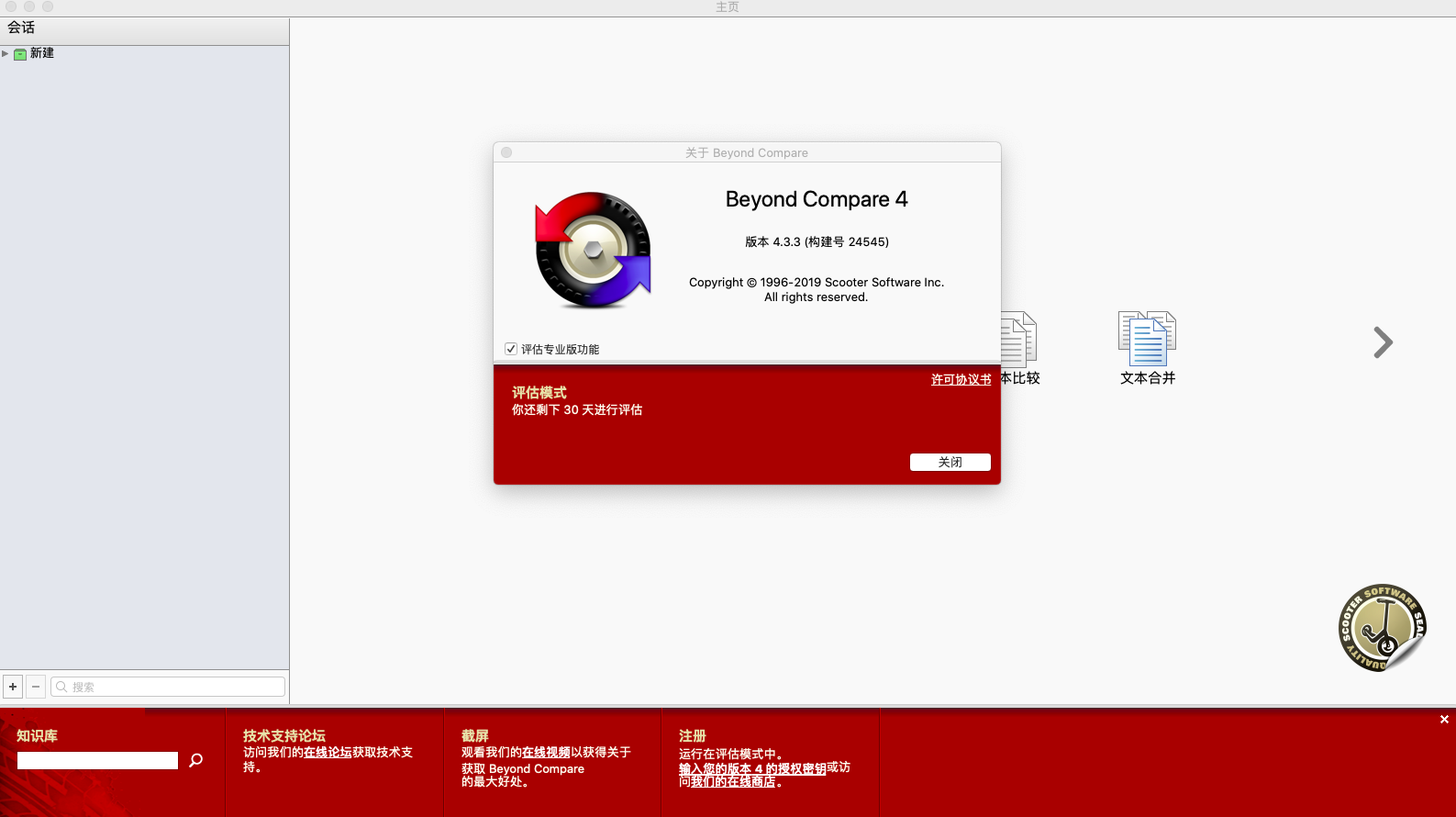Click the 评估模式 heading in the red banner
Viewport: 1456px width, 817px height.
pos(539,392)
